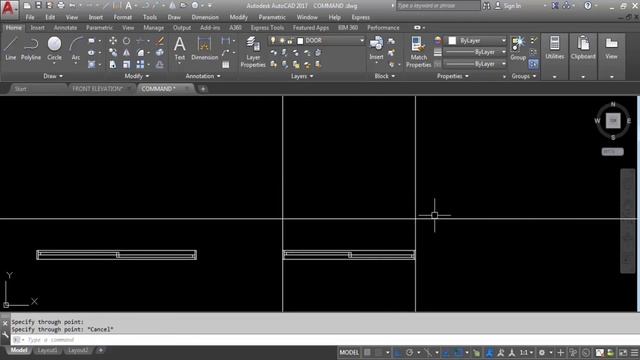Activate the Rotate tool in Modify
The height and width of the screenshot is (360, 640).
click(x=127, y=40)
